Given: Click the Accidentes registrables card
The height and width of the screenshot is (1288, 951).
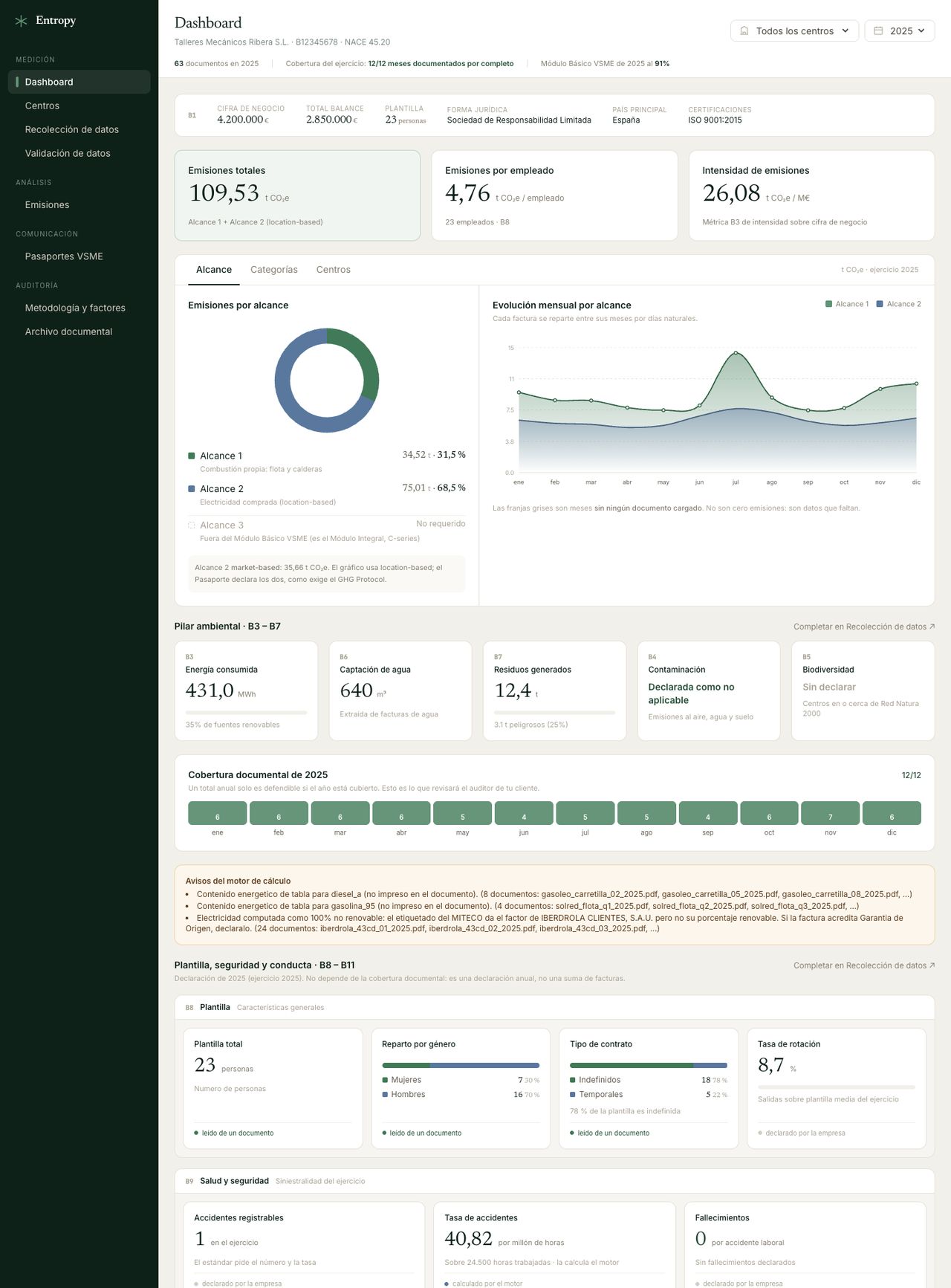Looking at the screenshot, I should (x=304, y=1246).
